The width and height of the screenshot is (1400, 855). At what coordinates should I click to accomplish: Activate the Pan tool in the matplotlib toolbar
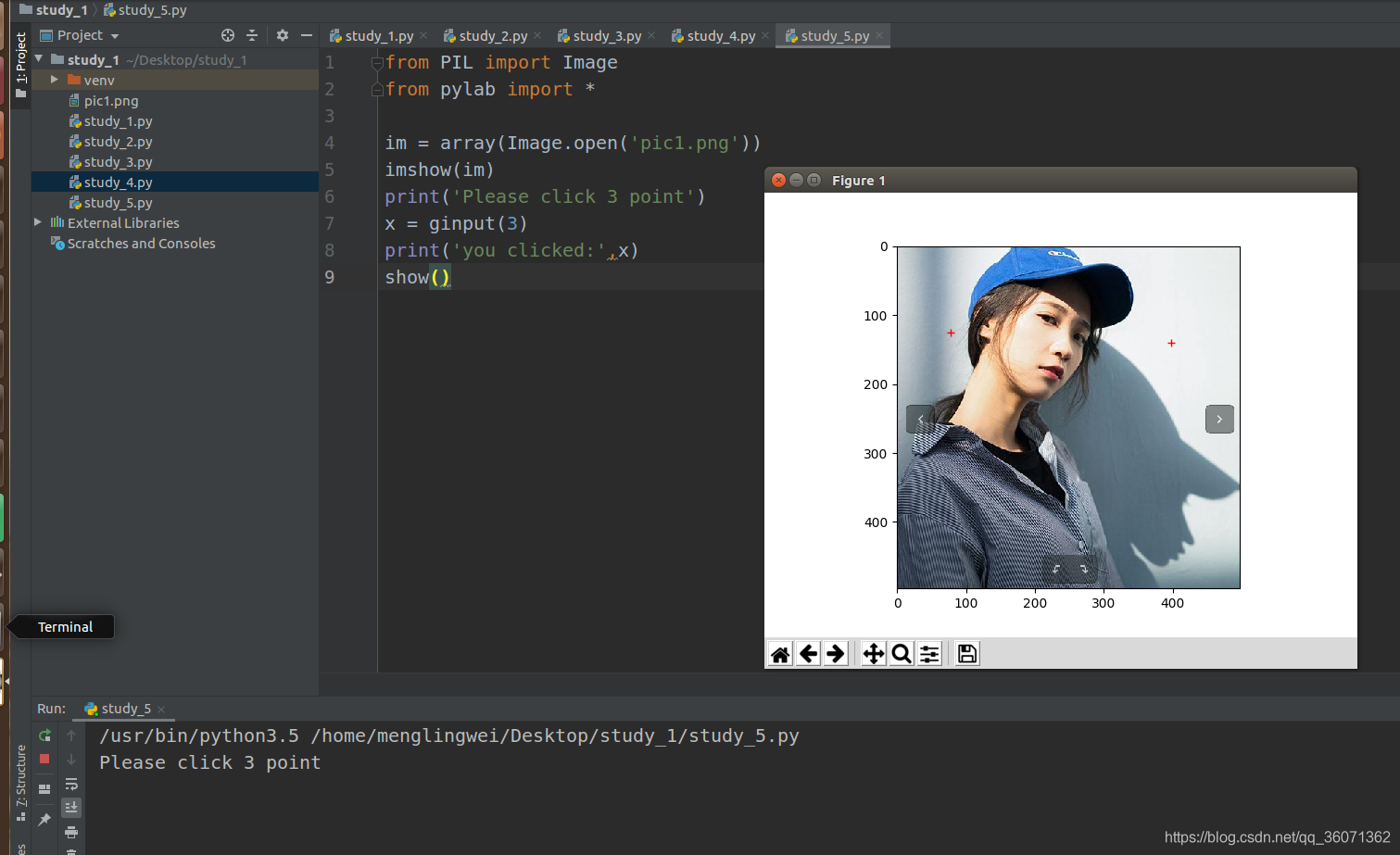pyautogui.click(x=872, y=653)
